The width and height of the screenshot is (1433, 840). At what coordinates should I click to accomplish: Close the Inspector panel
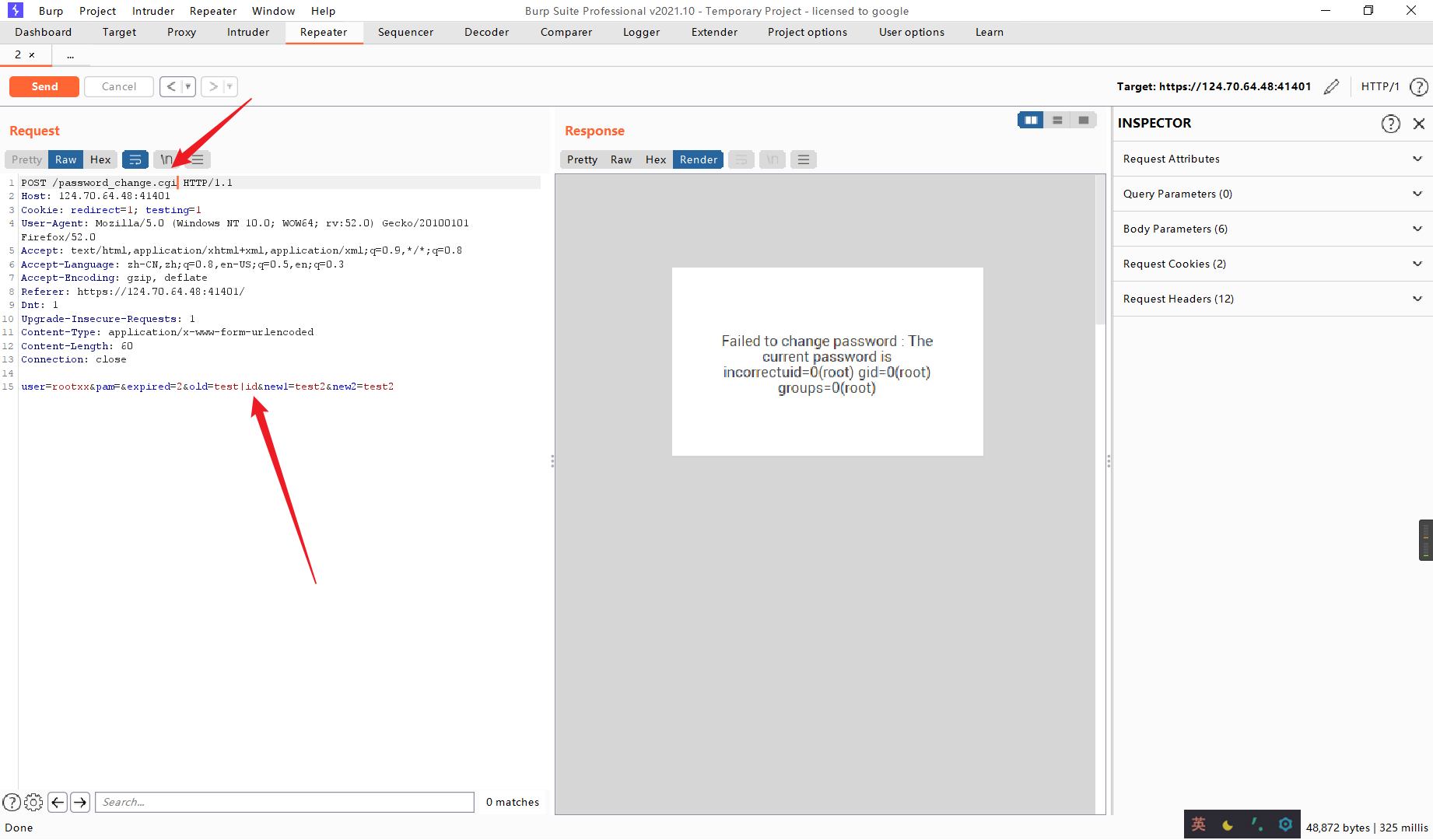[1419, 124]
